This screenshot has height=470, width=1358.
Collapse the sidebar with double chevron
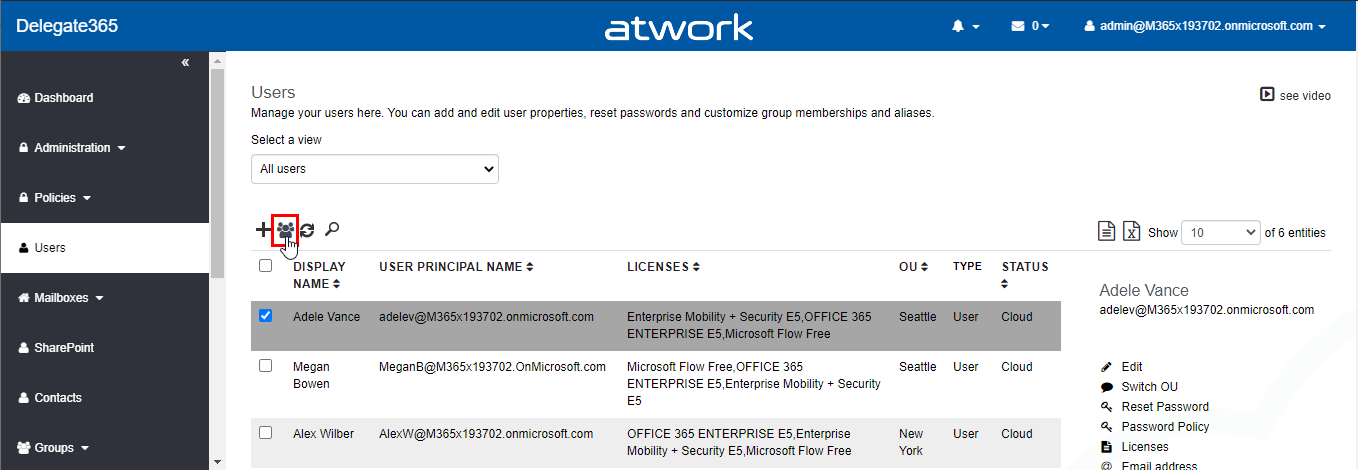click(185, 63)
